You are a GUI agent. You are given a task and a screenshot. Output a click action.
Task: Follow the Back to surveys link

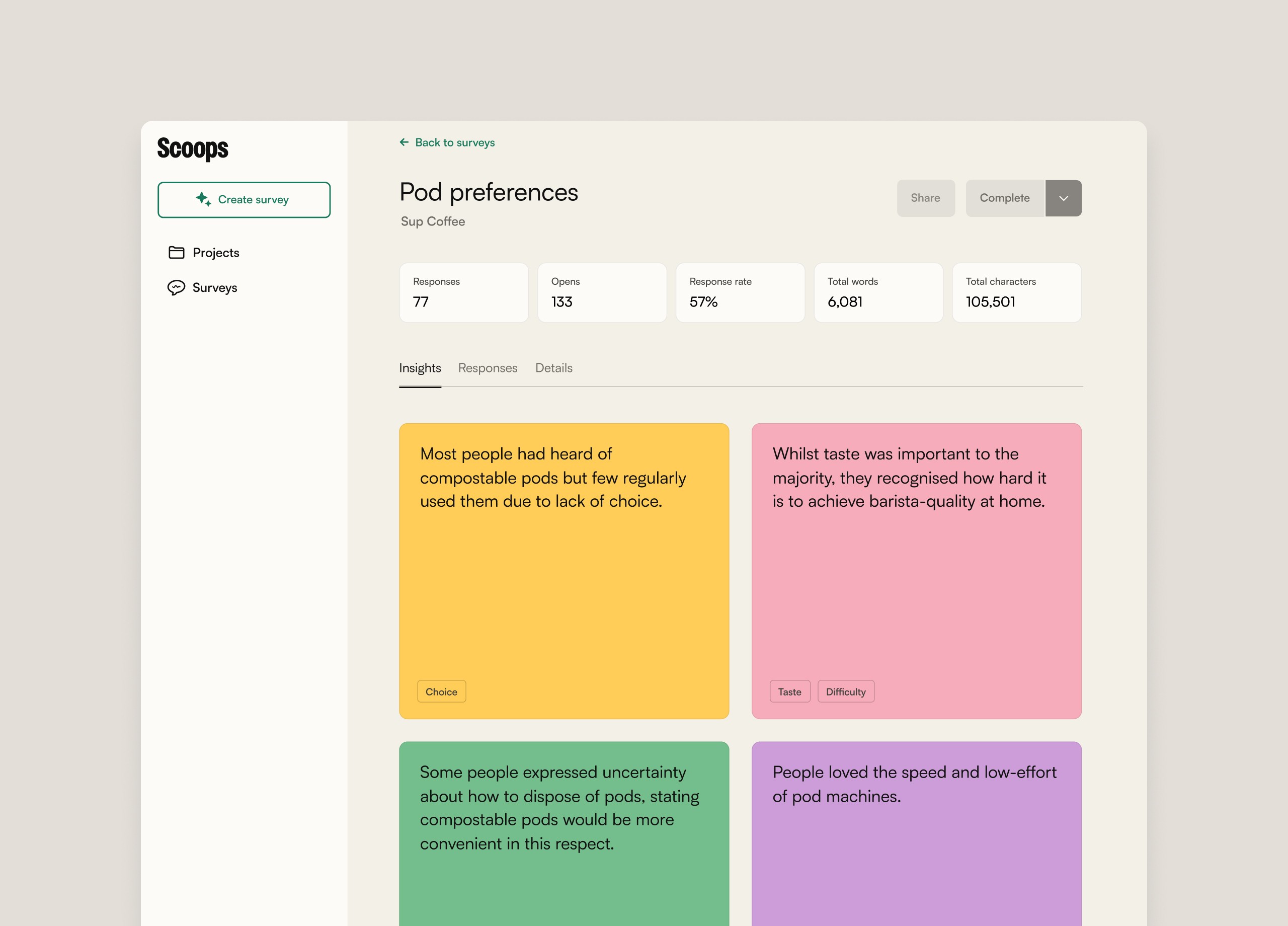pyautogui.click(x=454, y=142)
